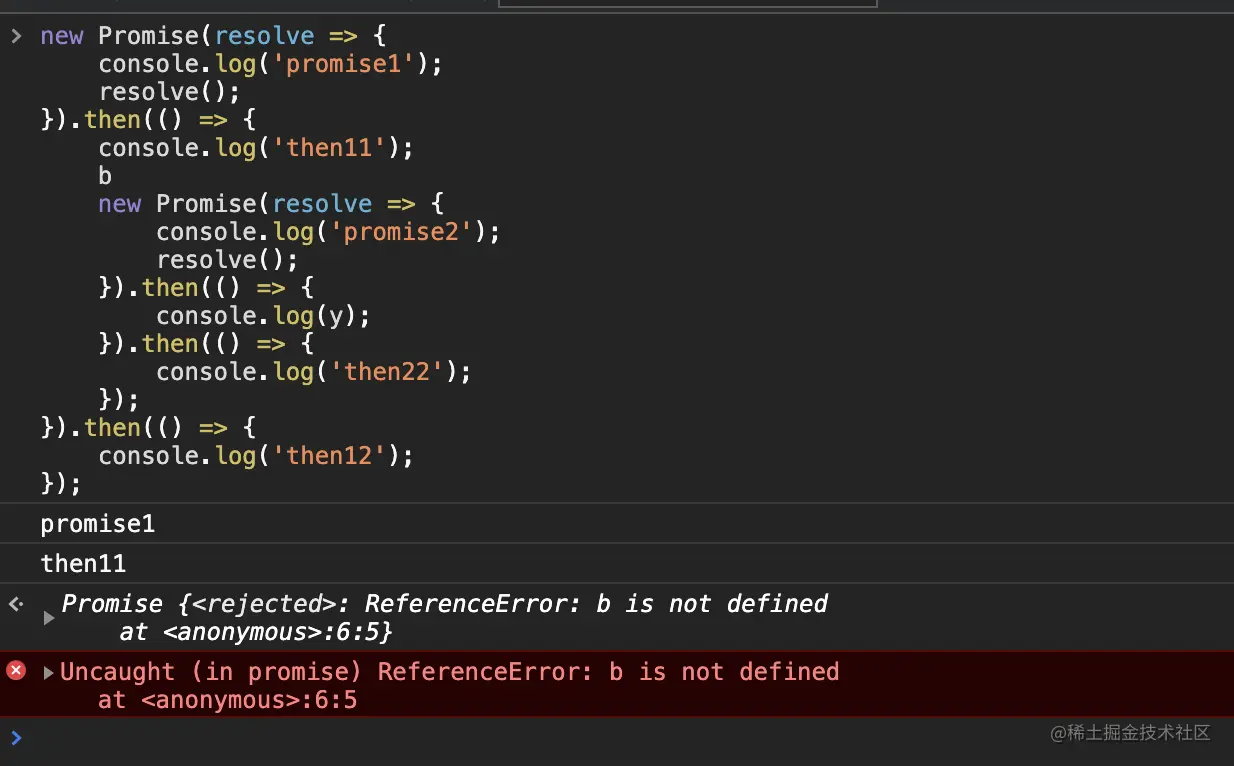This screenshot has height=766, width=1234.
Task: Expand the rejected Promise result object
Action: [x=49, y=618]
